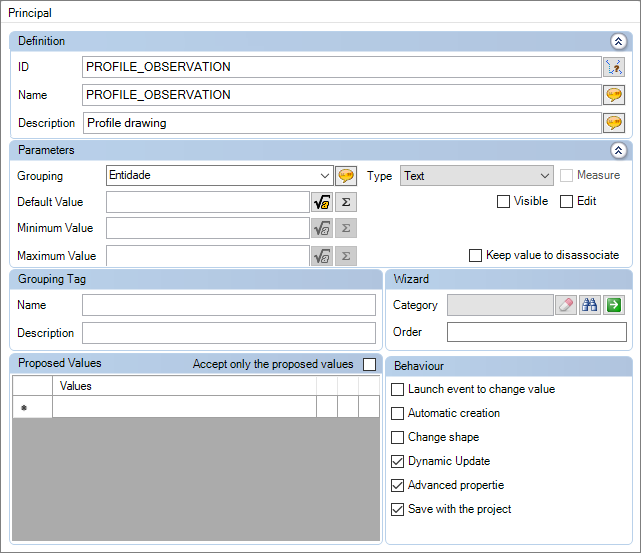Screen dimensions: 641x553
Task: Uncheck Dynamic Update option
Action: [397, 461]
